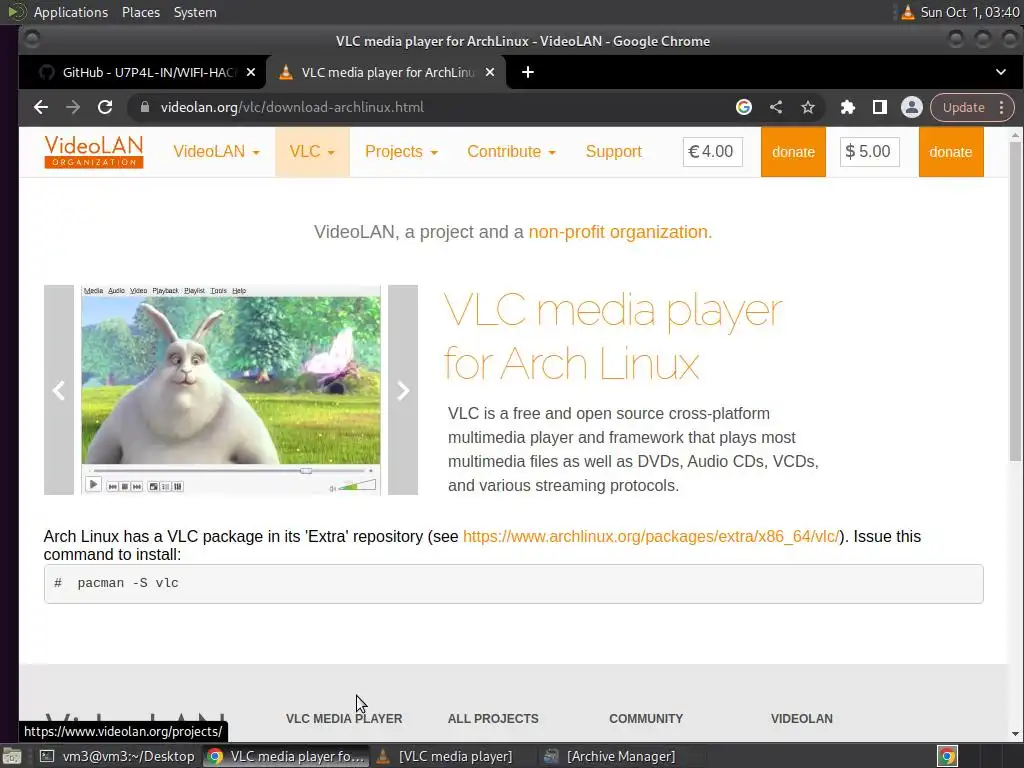Open the Chrome profile avatar
This screenshot has width=1024, height=768.
coord(912,107)
